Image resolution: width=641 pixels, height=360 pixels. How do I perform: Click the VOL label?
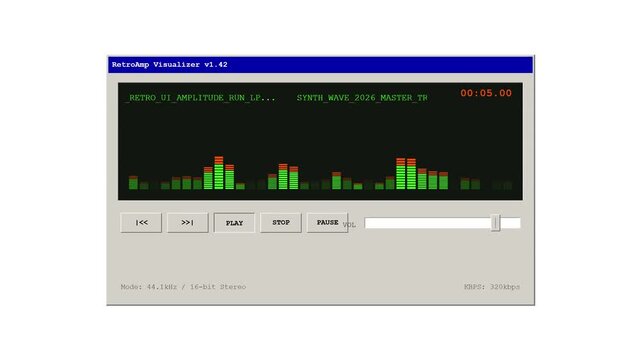point(350,225)
